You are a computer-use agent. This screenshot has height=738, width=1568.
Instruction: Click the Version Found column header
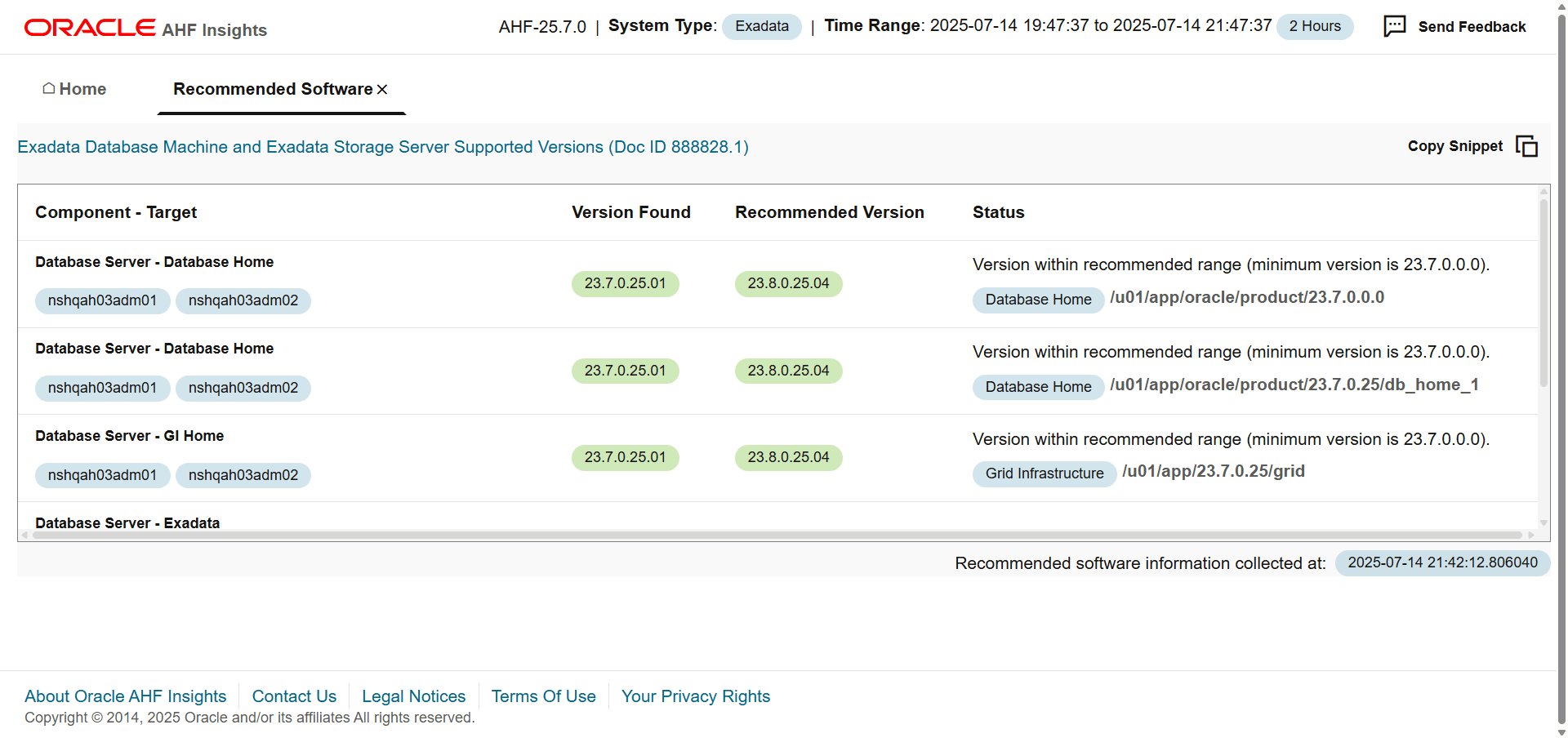click(x=630, y=212)
